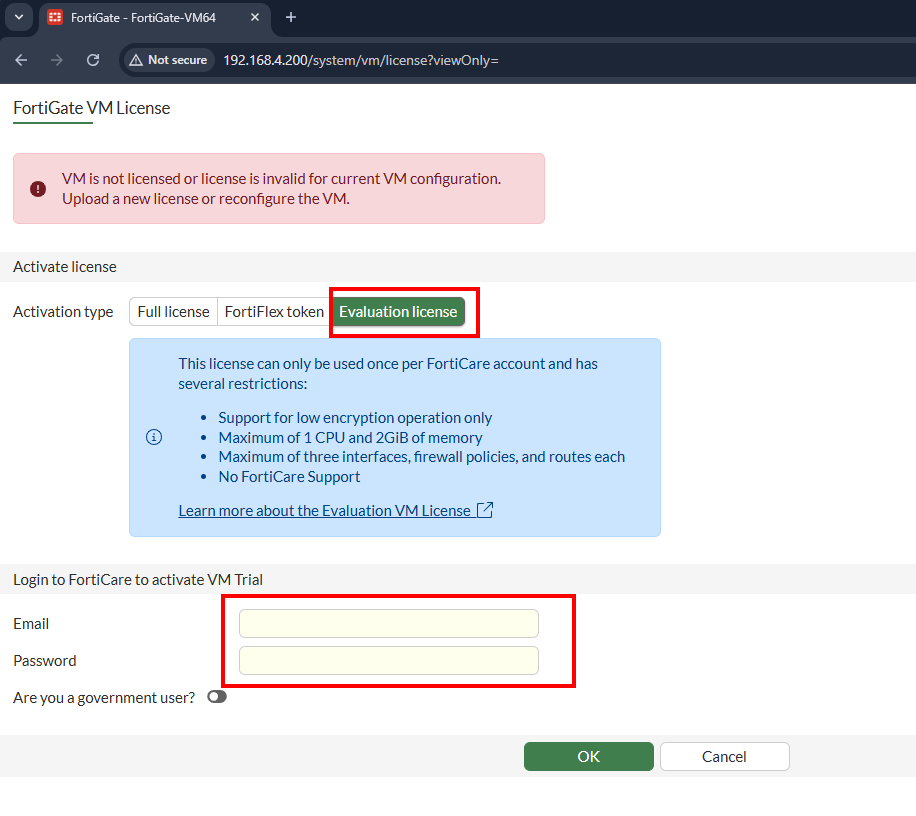This screenshot has width=916, height=816.
Task: Click the external link icon beside Learn more
Action: click(x=485, y=510)
